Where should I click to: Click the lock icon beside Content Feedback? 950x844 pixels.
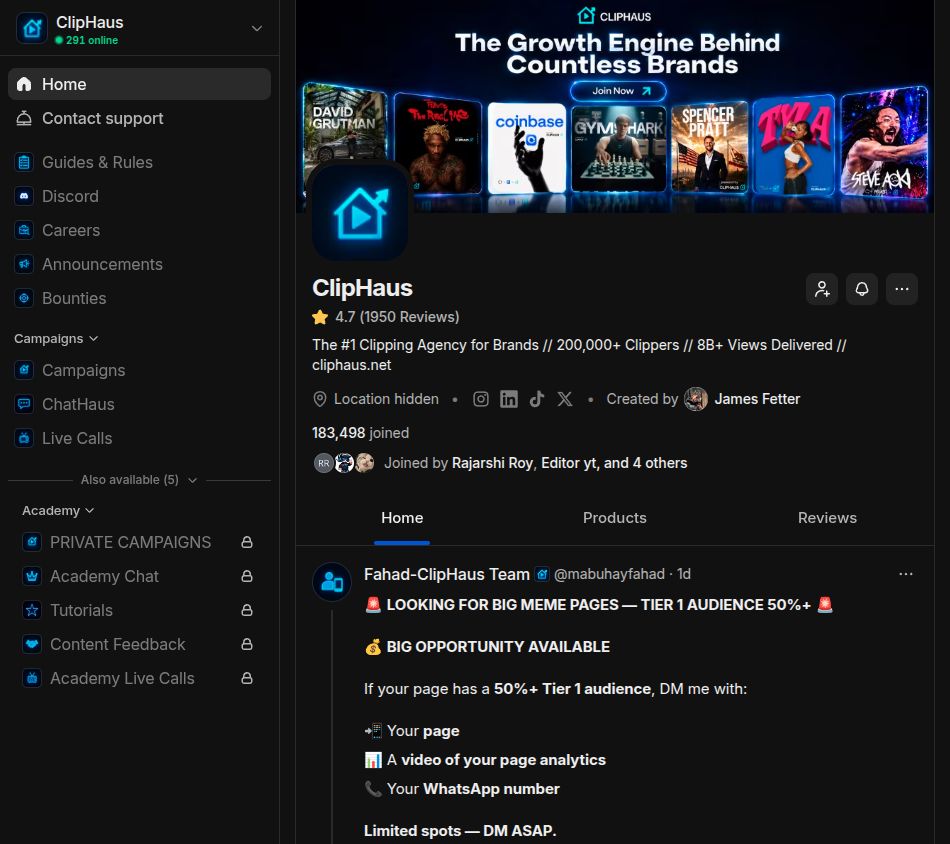click(247, 644)
